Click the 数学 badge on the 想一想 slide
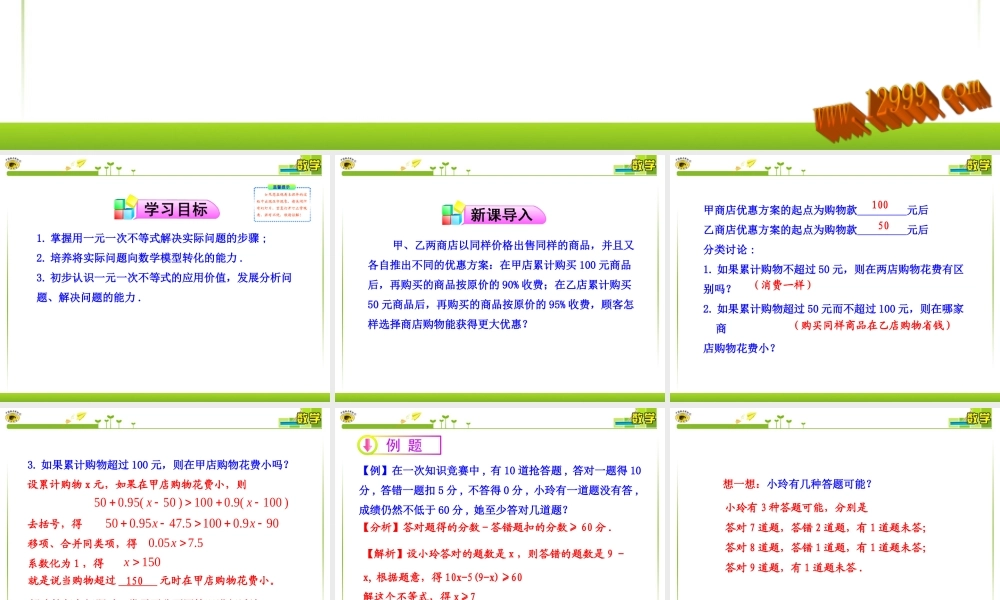 click(x=978, y=418)
